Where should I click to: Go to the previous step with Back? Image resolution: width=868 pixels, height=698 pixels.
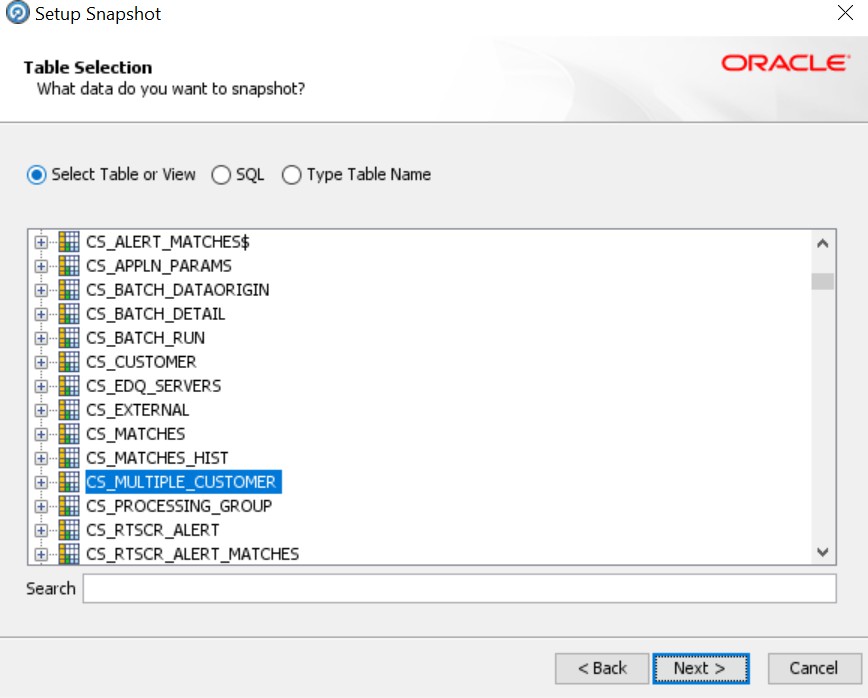[602, 669]
